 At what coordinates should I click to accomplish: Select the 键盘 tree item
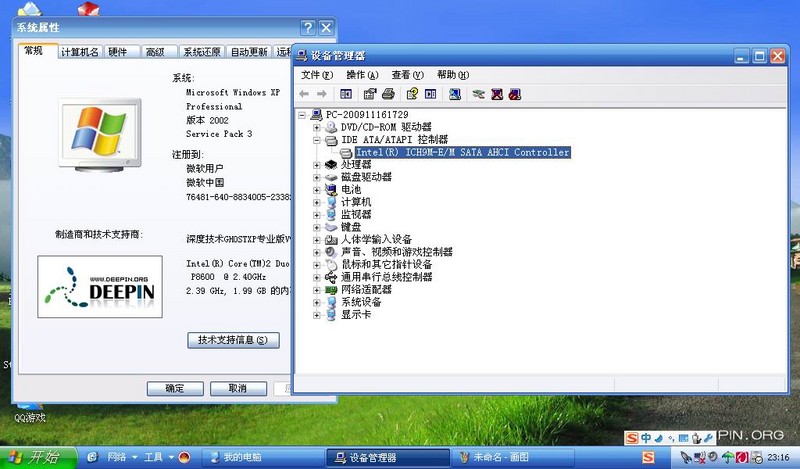(351, 227)
